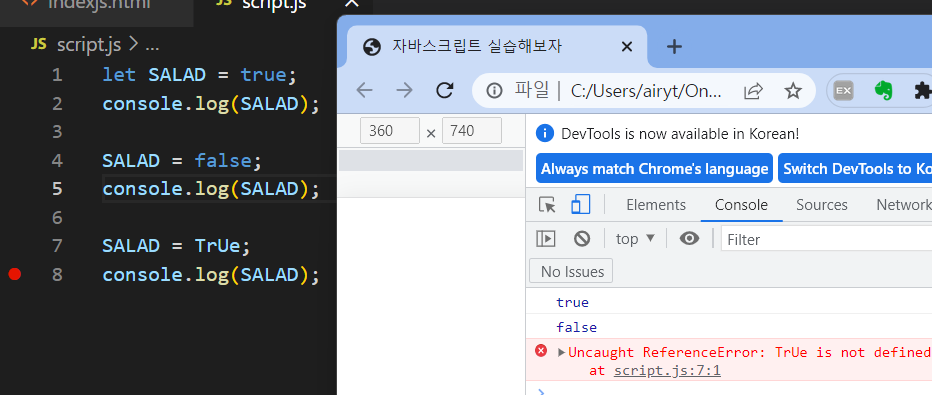Close the script.js editor tab
This screenshot has height=395, width=932.
pos(352,4)
